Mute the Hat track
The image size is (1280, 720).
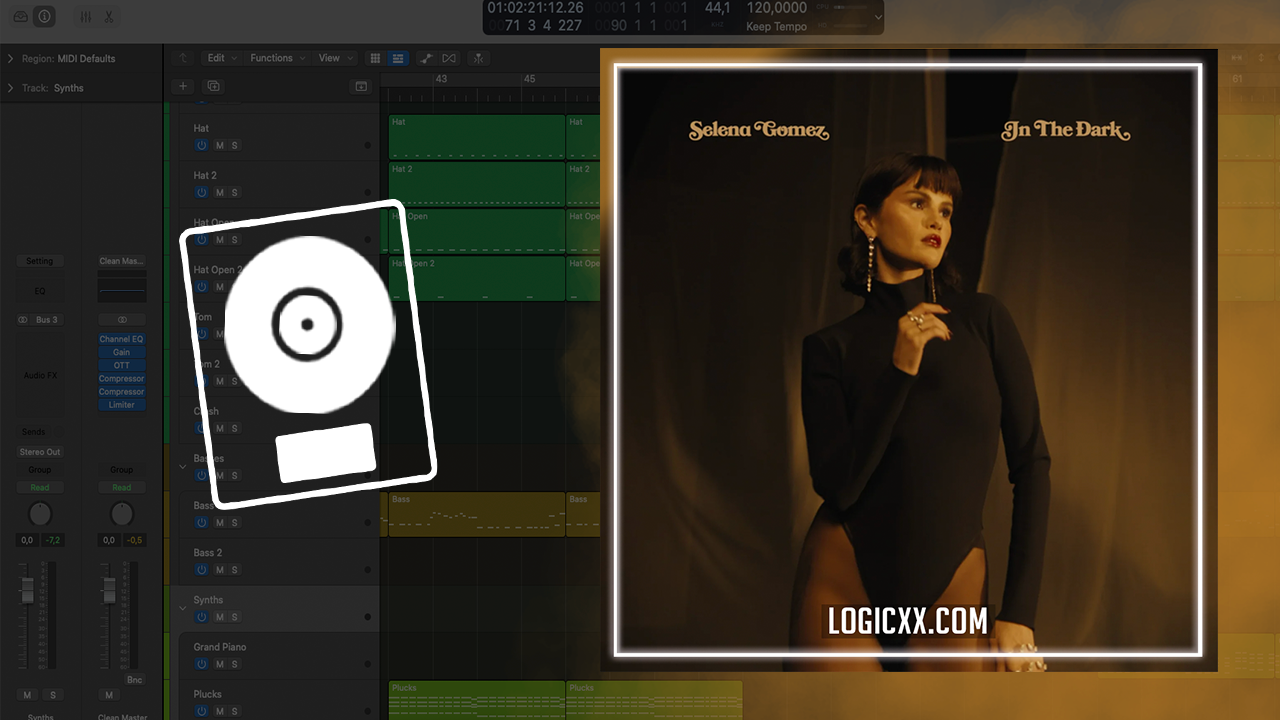(x=219, y=146)
